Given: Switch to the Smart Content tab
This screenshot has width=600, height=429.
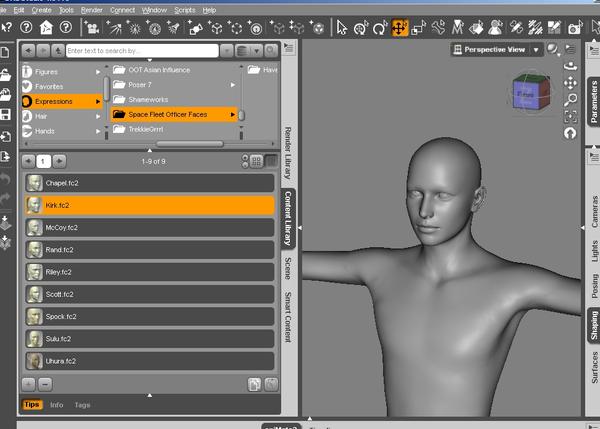Looking at the screenshot, I should pos(288,317).
